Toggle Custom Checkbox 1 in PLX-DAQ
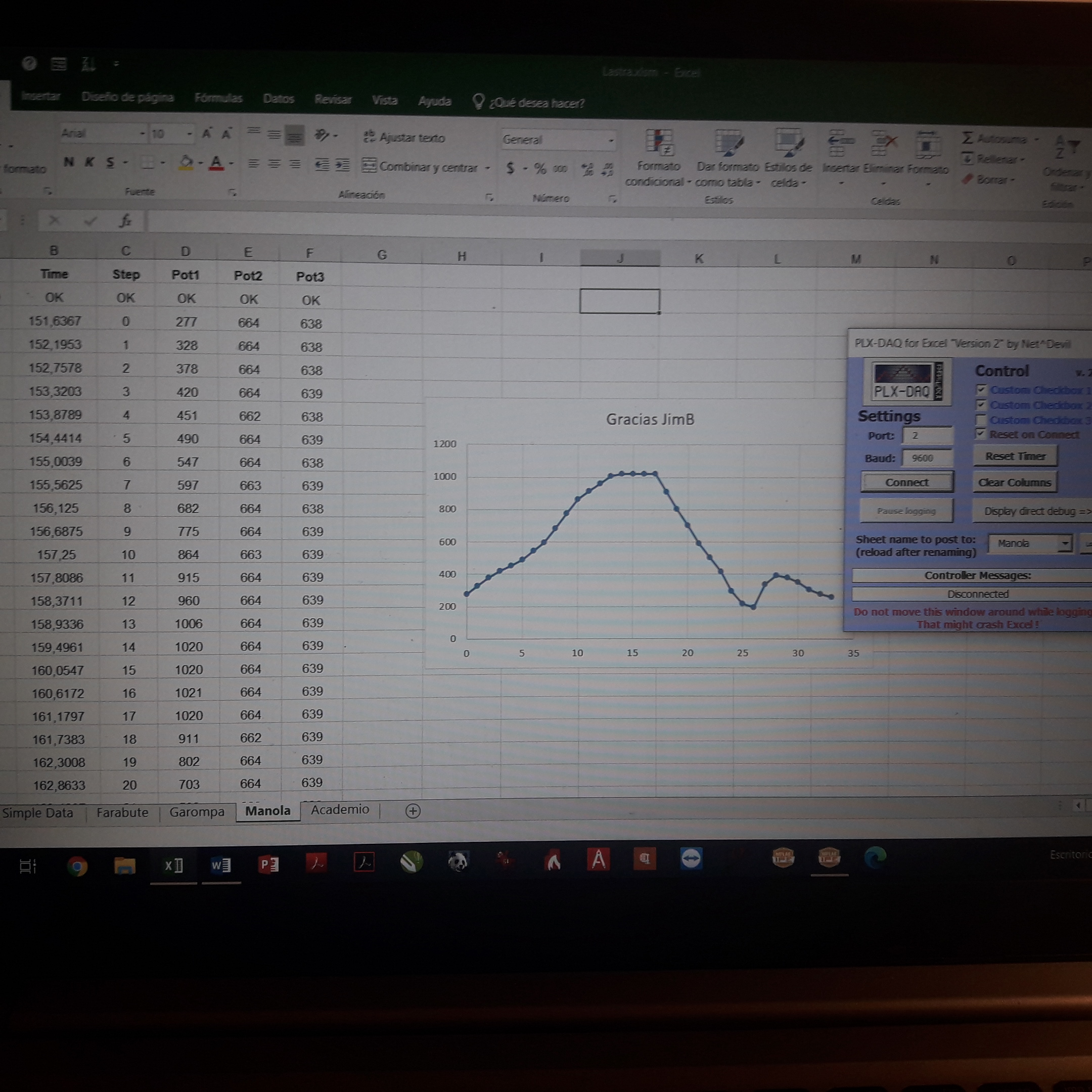1092x1092 pixels. (x=981, y=389)
